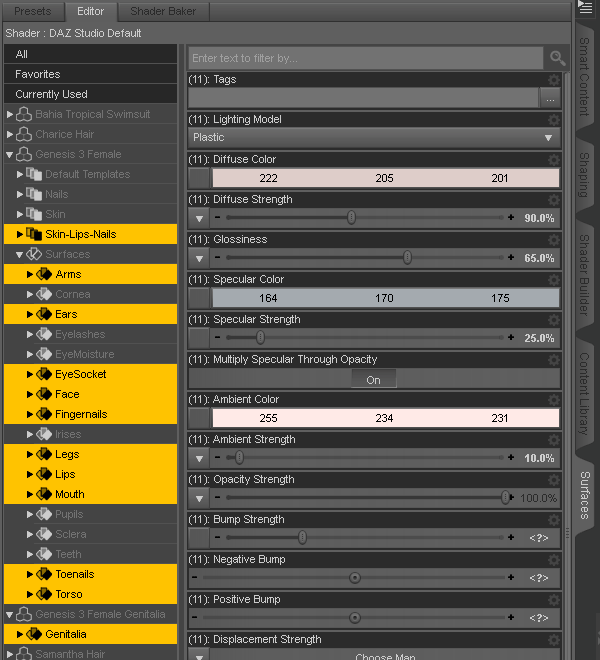
Task: Click the Arms surface icon
Action: point(44,274)
